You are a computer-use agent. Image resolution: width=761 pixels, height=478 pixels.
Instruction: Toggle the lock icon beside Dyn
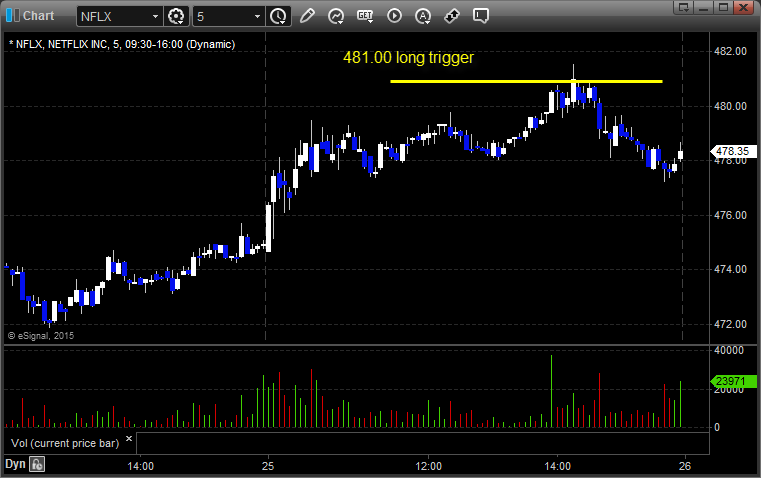point(36,464)
